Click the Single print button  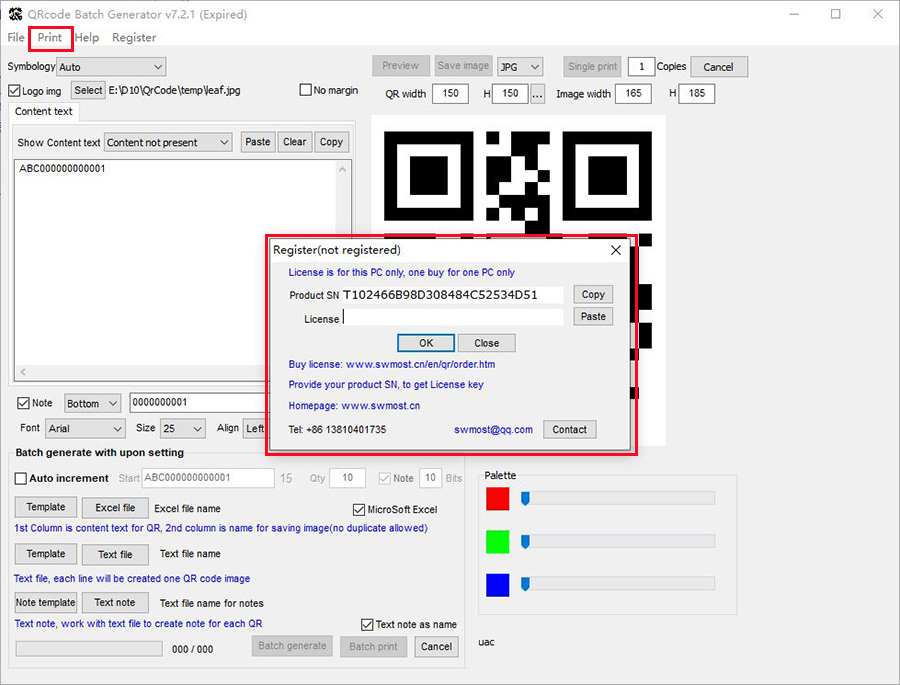(x=592, y=66)
